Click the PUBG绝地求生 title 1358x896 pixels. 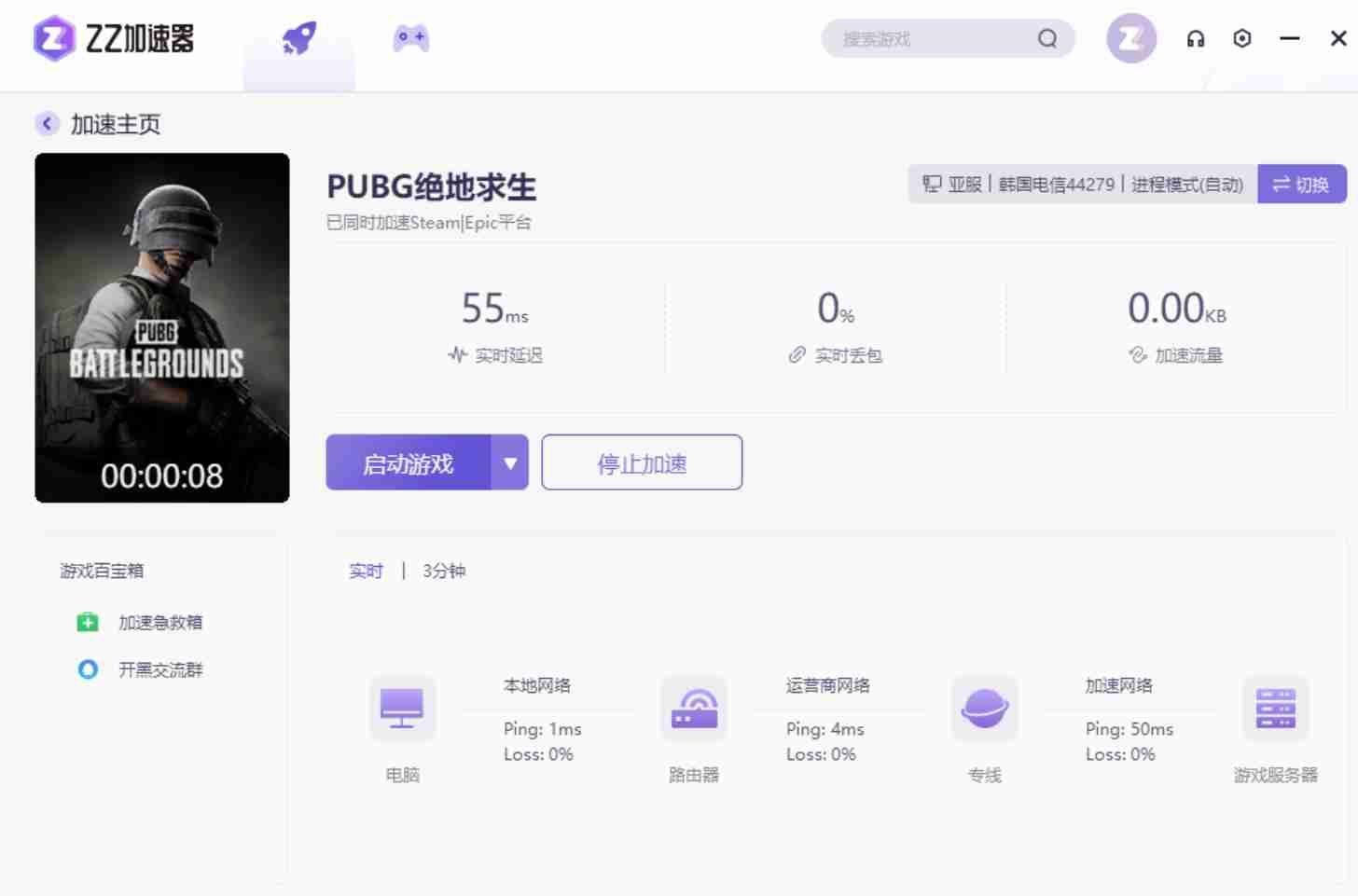coord(431,186)
